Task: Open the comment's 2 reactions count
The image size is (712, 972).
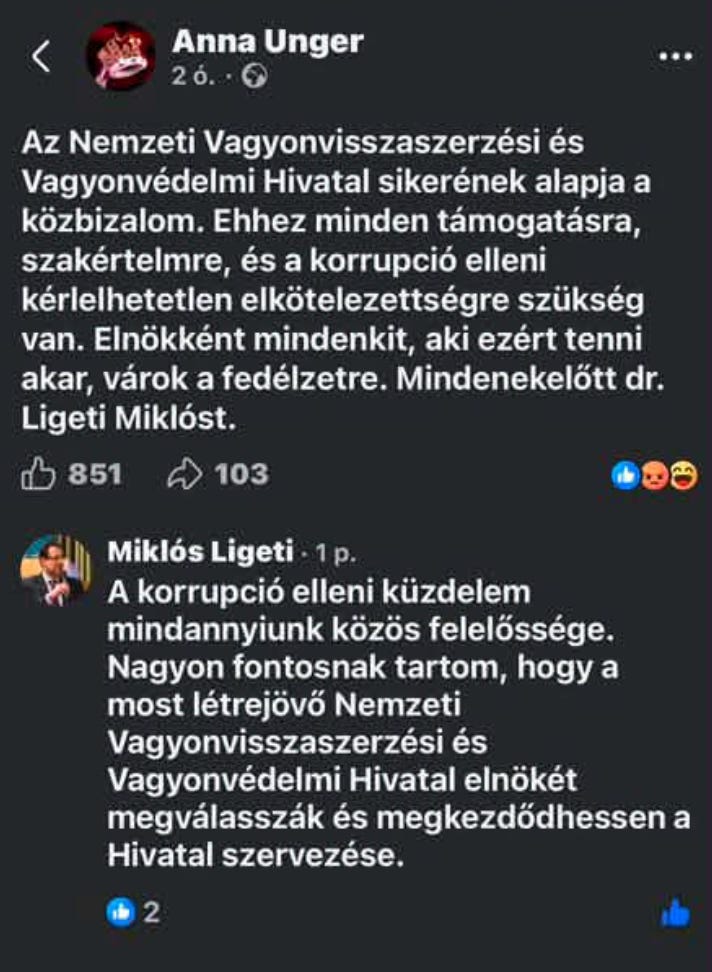Action: pos(152,912)
